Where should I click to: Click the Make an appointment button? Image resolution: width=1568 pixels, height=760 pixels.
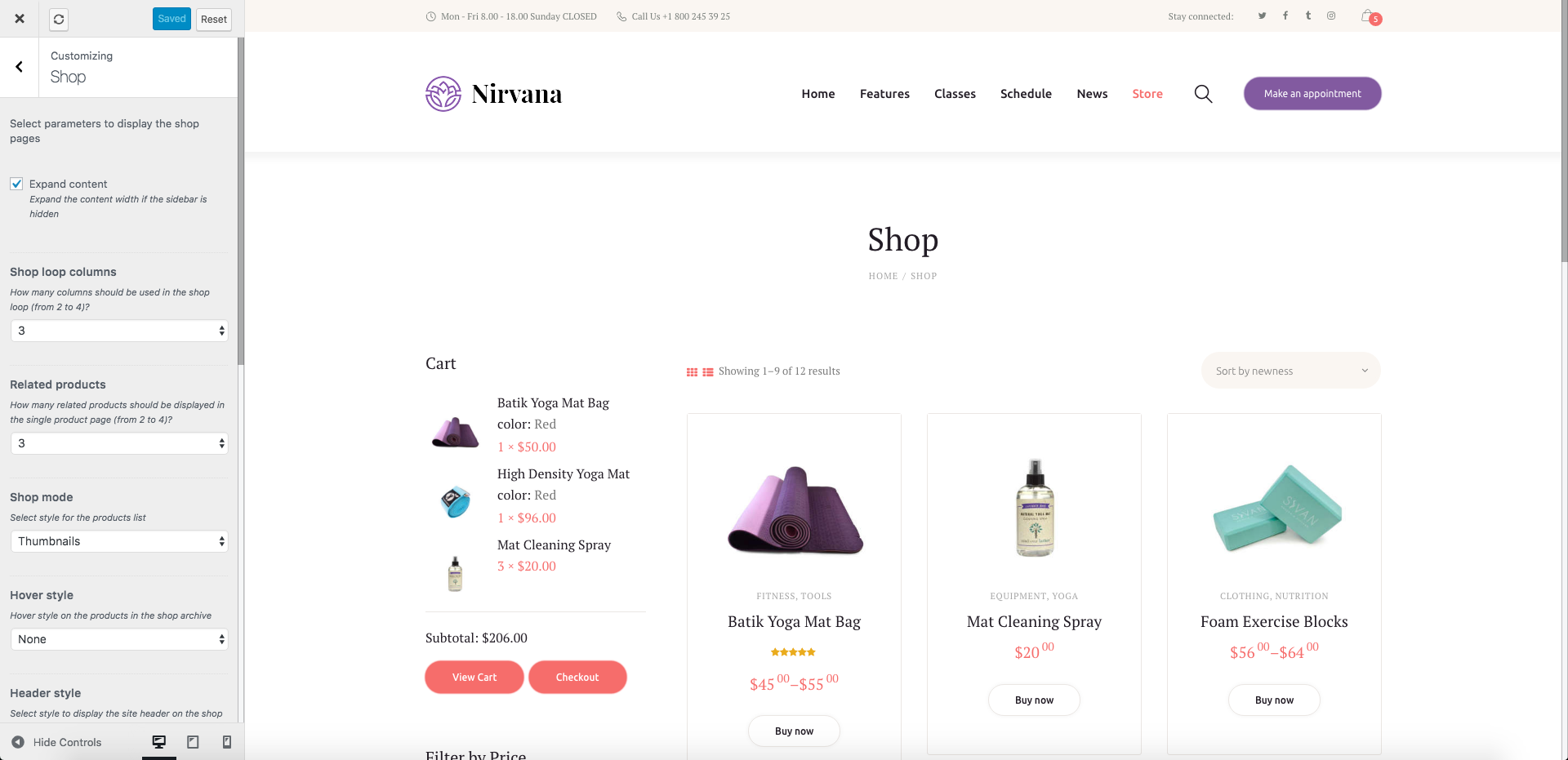(x=1312, y=94)
